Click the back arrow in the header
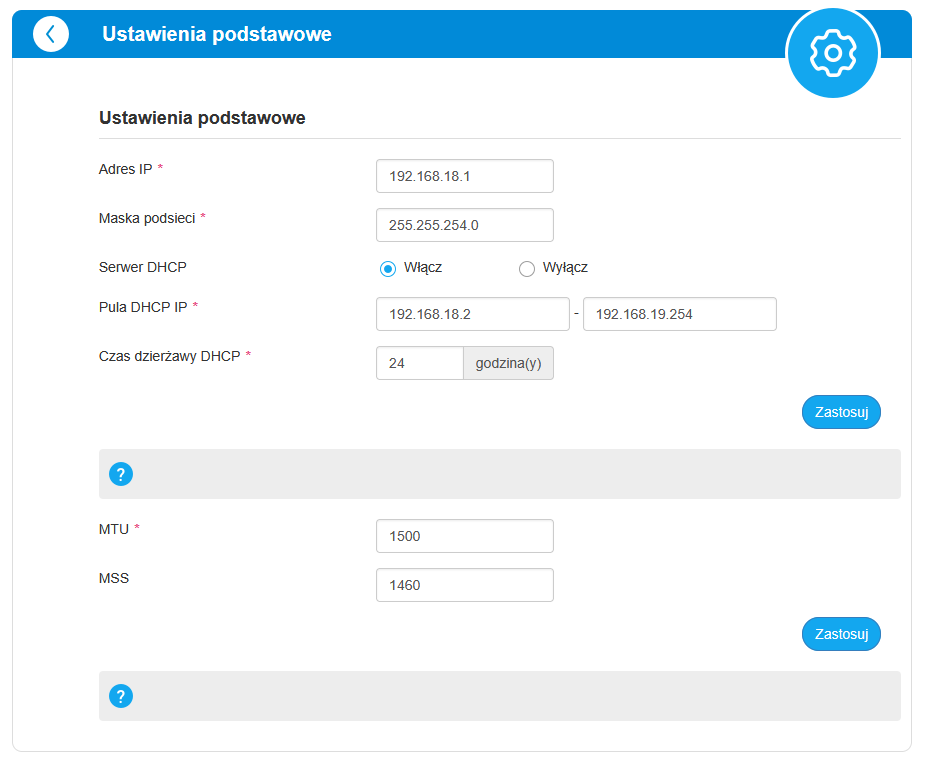Viewport: 932px width, 780px height. point(51,34)
